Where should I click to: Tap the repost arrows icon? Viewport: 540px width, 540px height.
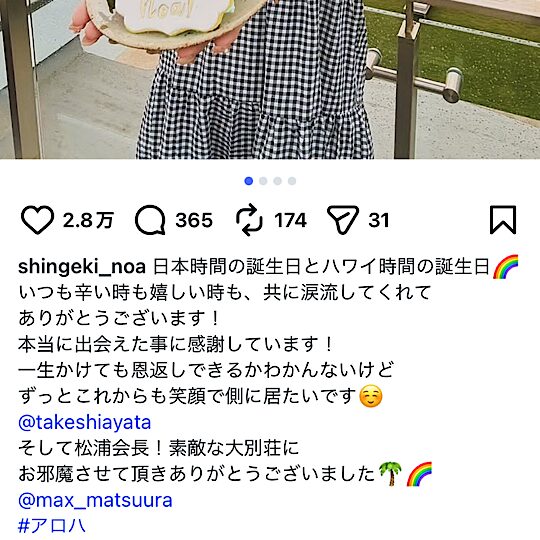249,220
